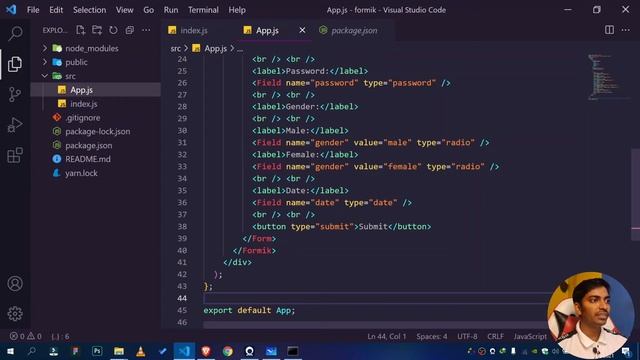Change indentation via Spaces: 4
640x360 pixels.
(432, 336)
